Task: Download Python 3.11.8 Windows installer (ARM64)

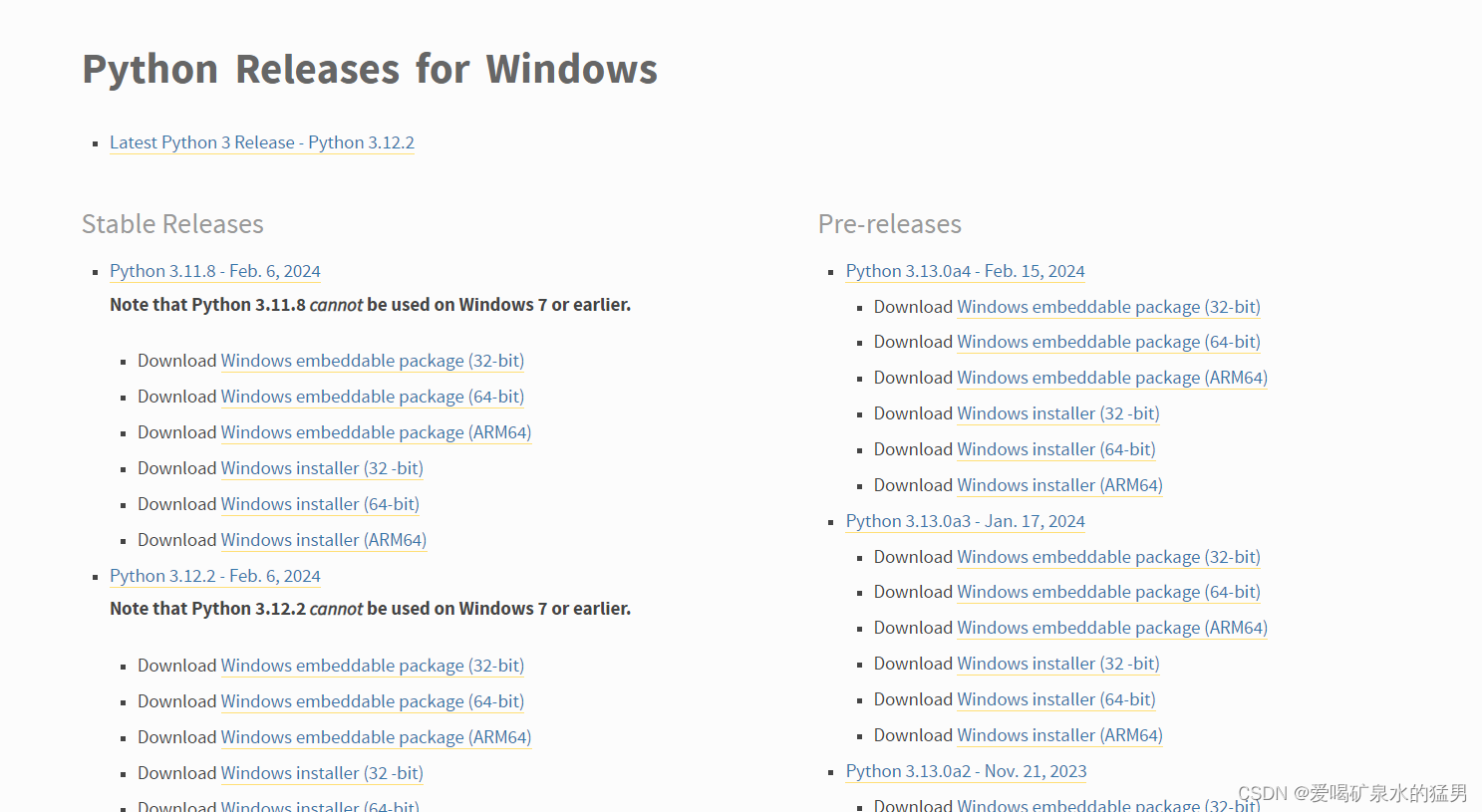Action: pos(324,540)
